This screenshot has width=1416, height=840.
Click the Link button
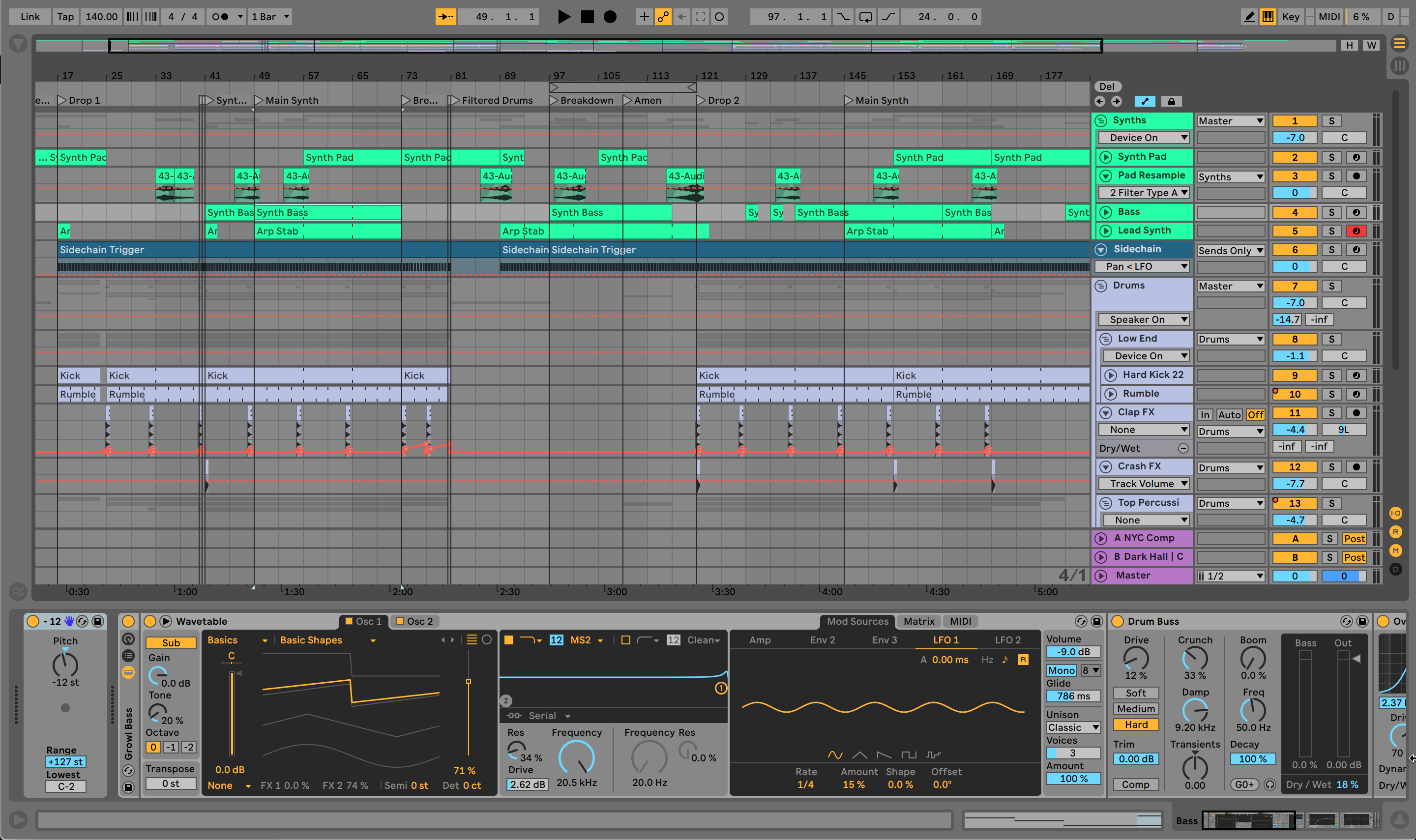coord(30,16)
